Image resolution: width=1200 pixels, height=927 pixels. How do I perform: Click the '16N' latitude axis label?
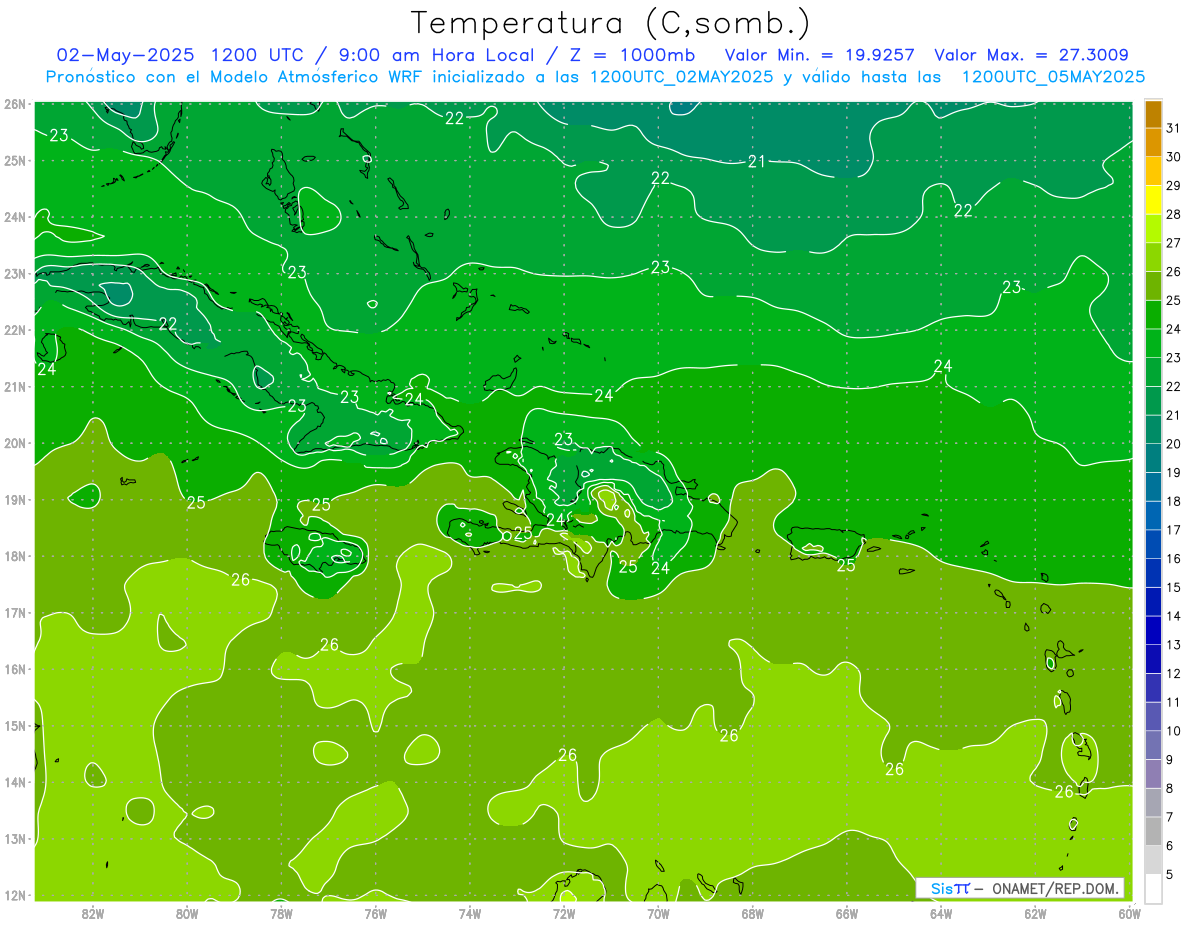(x=15, y=669)
